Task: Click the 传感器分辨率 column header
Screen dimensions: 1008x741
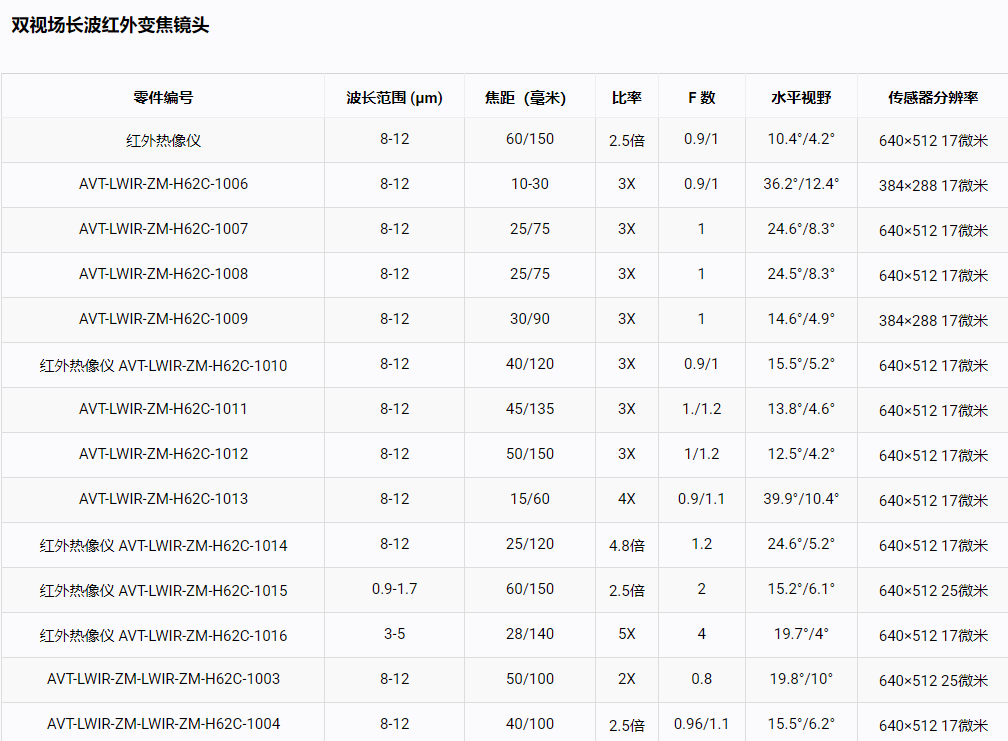Action: pos(933,98)
